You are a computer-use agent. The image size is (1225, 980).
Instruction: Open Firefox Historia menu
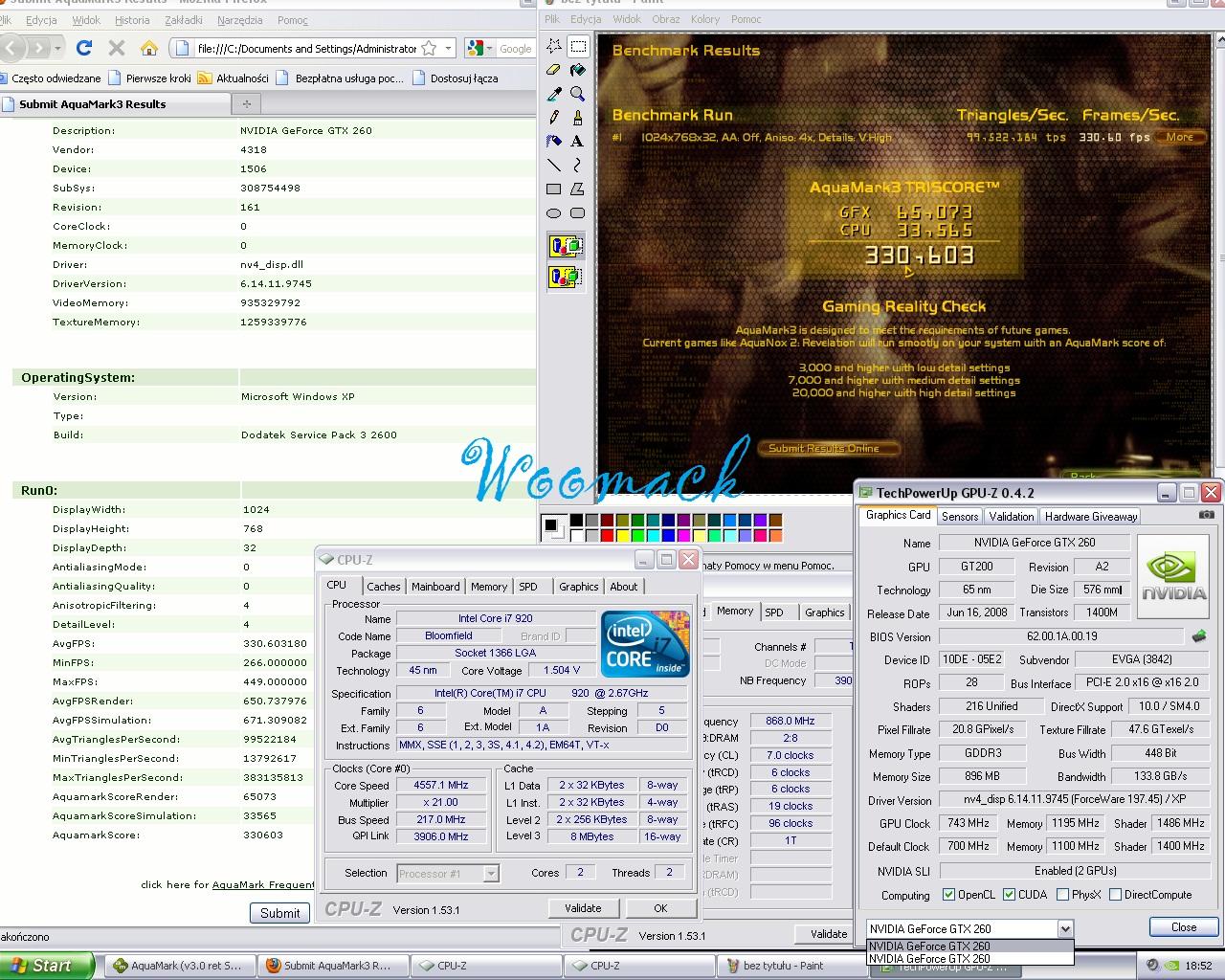[132, 20]
